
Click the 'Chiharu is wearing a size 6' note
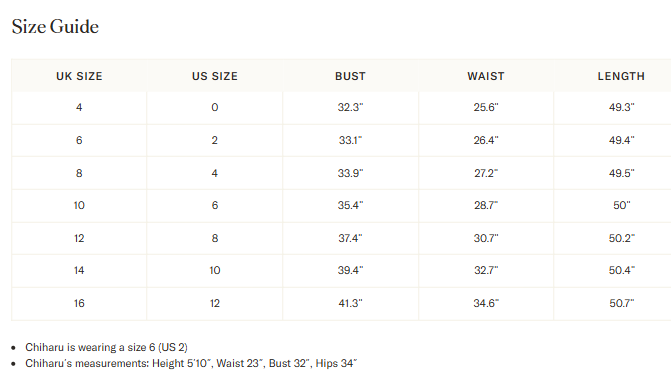[107, 347]
